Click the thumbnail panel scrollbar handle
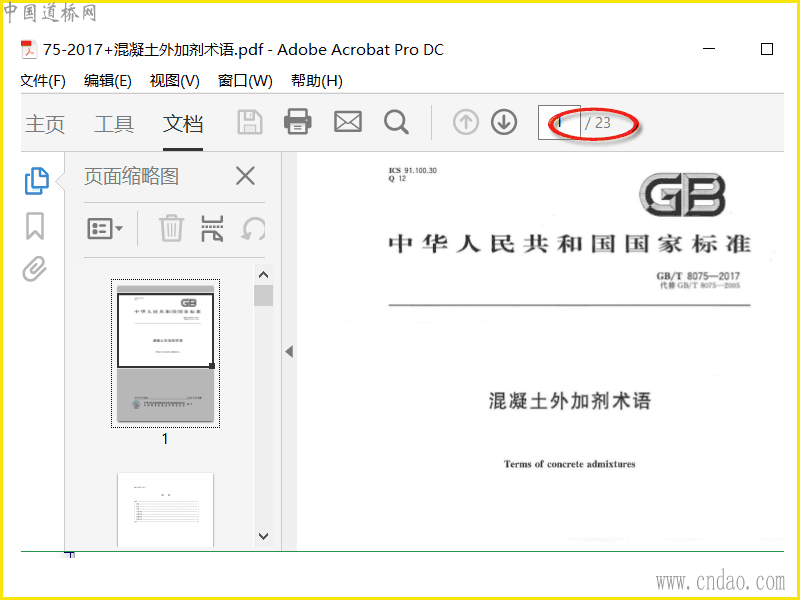Image resolution: width=800 pixels, height=600 pixels. pos(263,295)
